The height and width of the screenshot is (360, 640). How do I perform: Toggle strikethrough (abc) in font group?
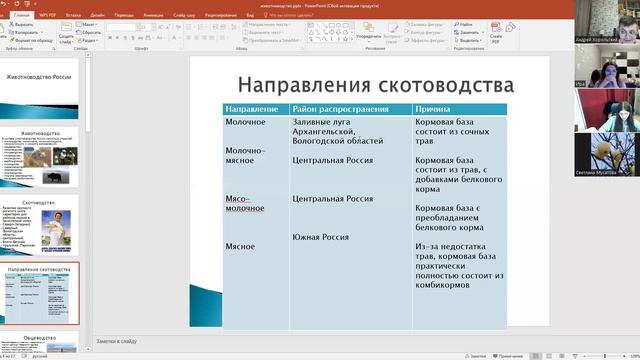pos(140,38)
